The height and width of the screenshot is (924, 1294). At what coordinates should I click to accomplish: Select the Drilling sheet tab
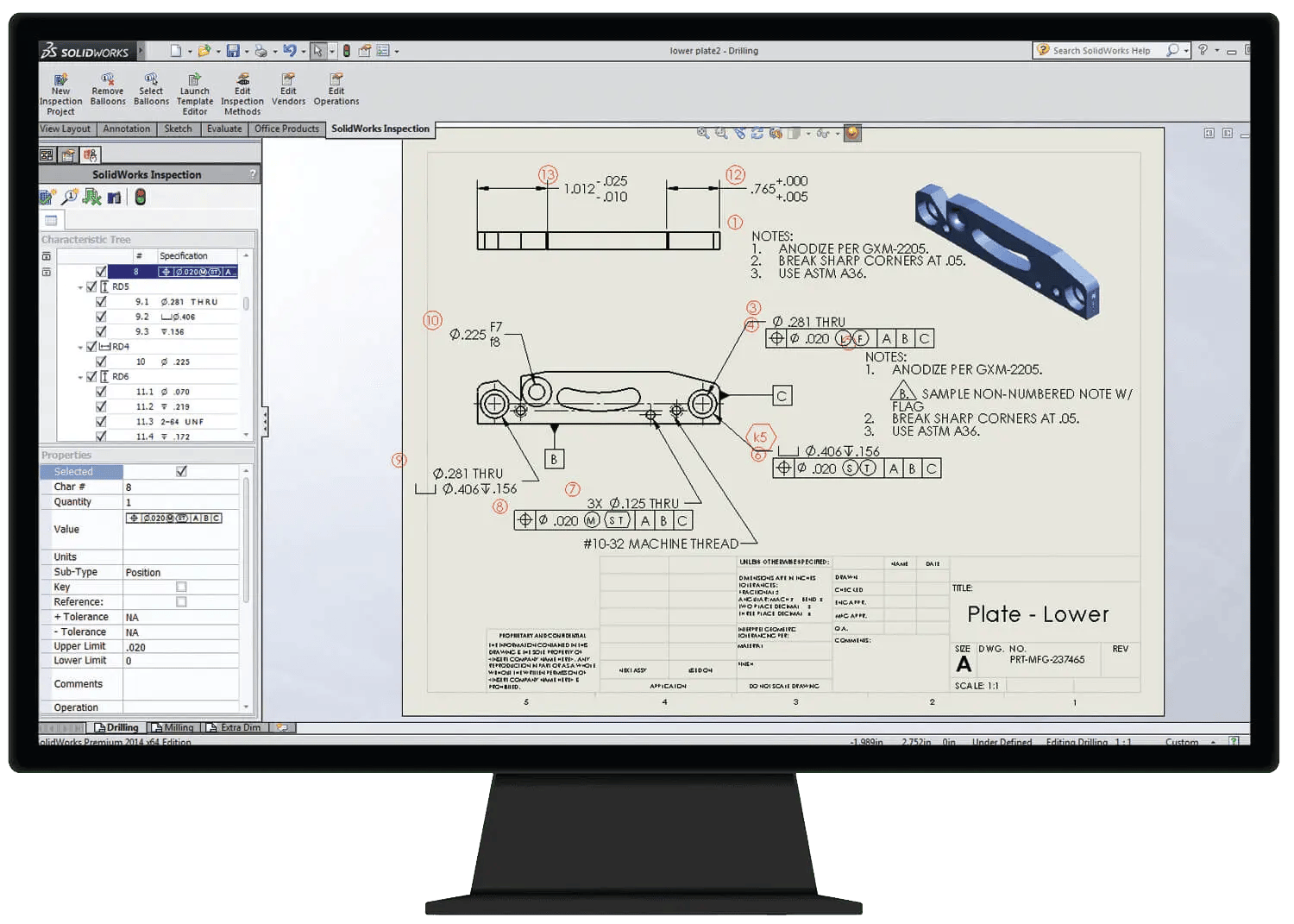116,727
